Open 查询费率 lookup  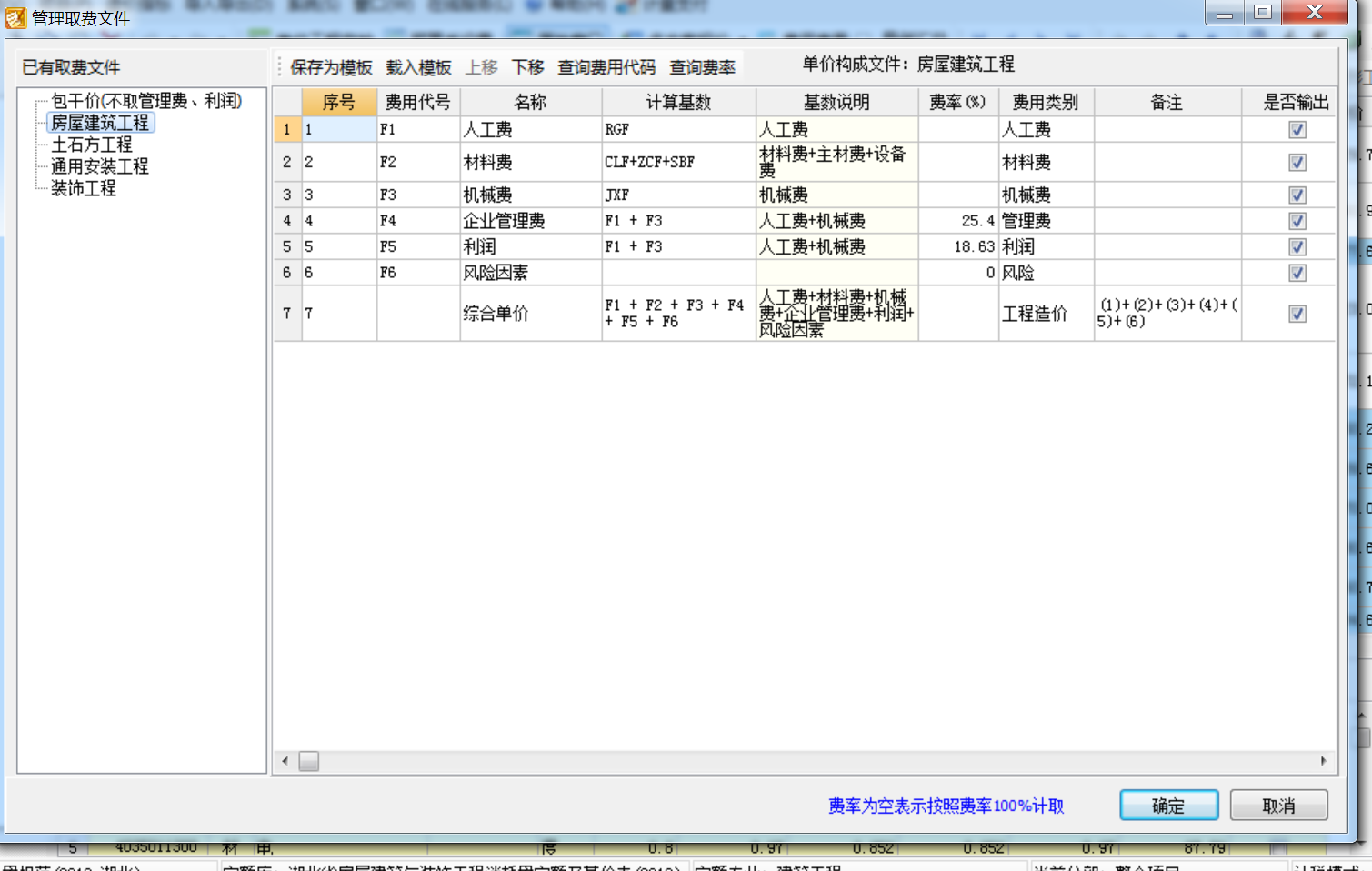pyautogui.click(x=702, y=67)
